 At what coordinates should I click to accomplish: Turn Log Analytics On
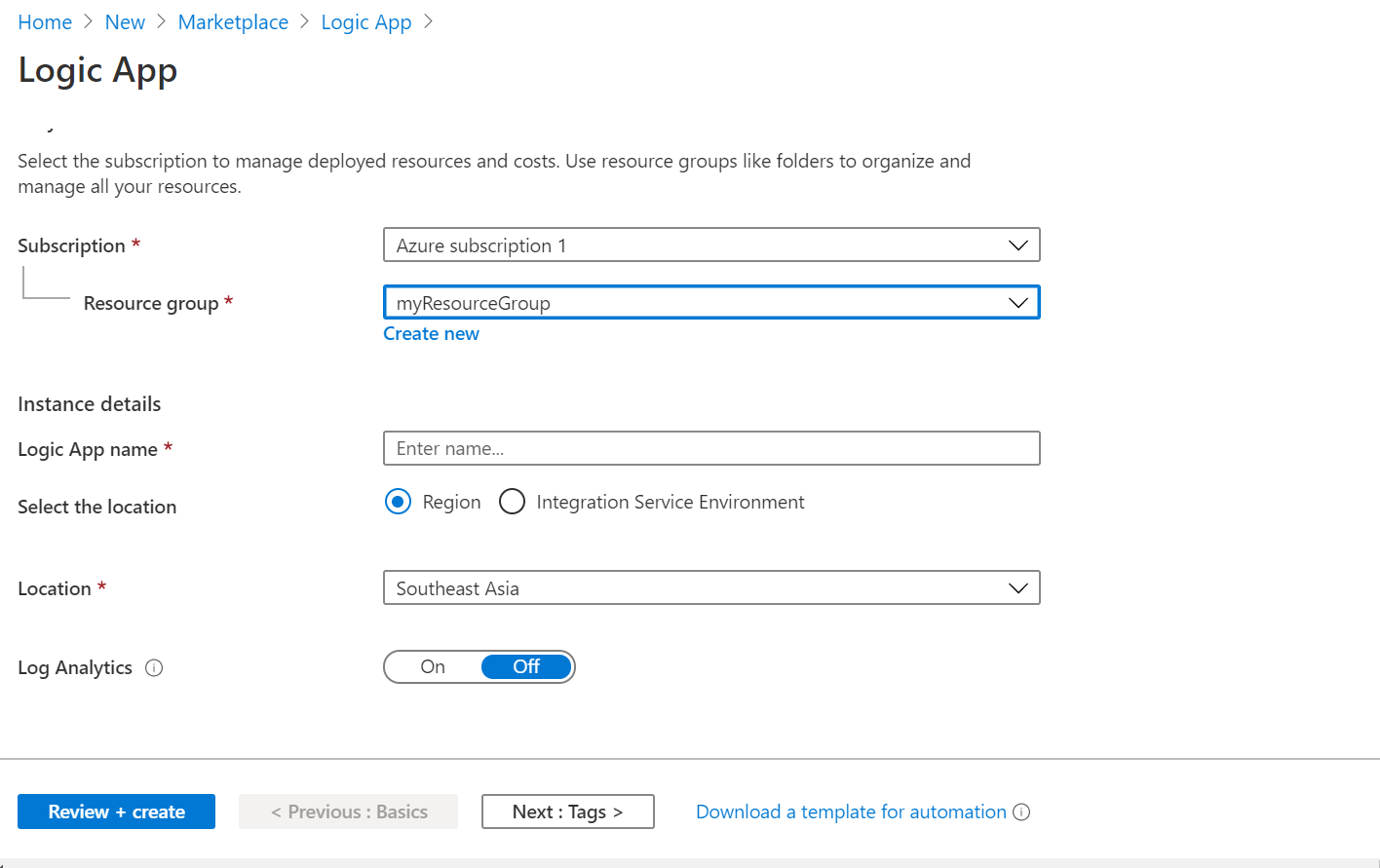(x=433, y=666)
